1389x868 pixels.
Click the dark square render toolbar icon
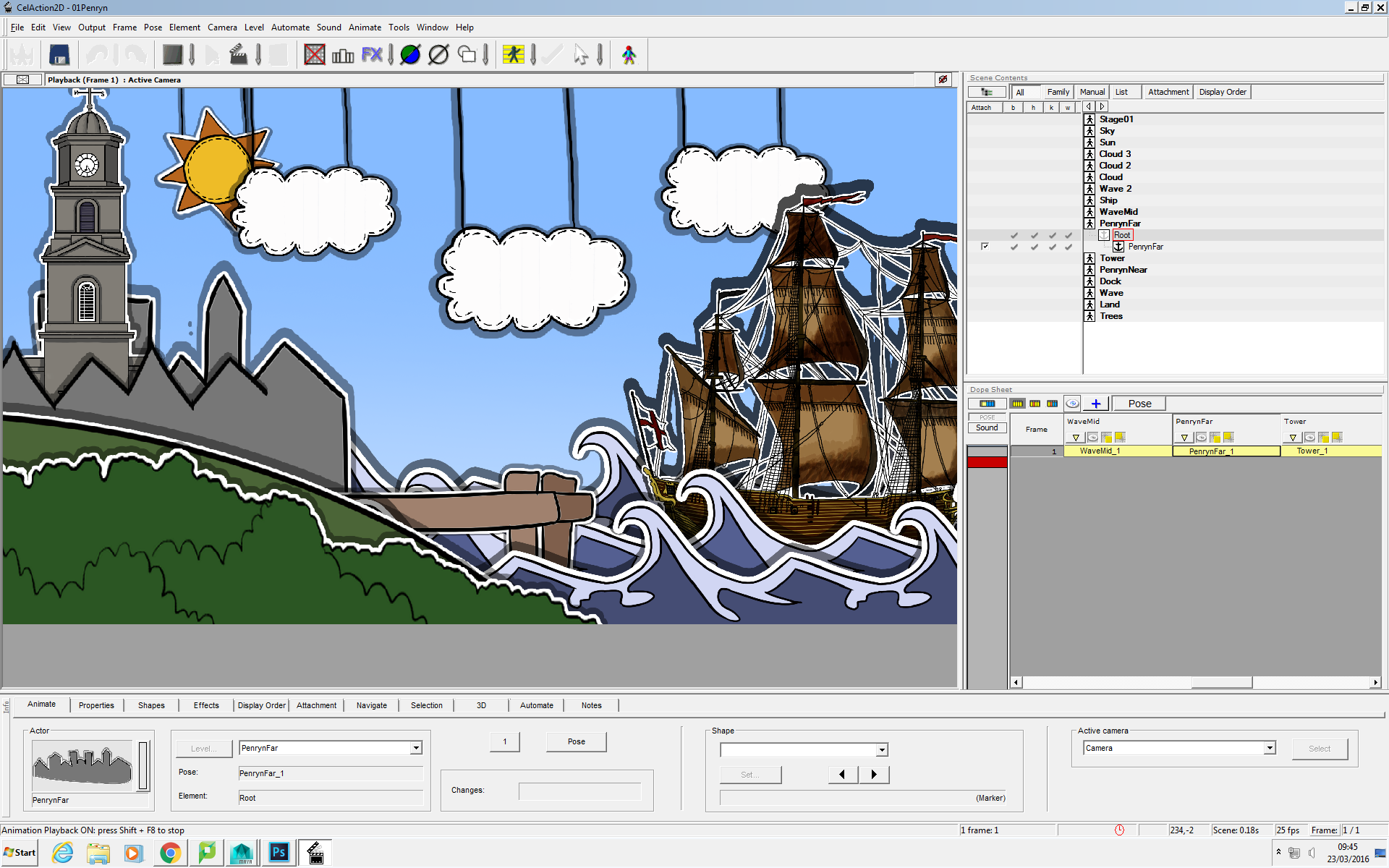click(172, 55)
